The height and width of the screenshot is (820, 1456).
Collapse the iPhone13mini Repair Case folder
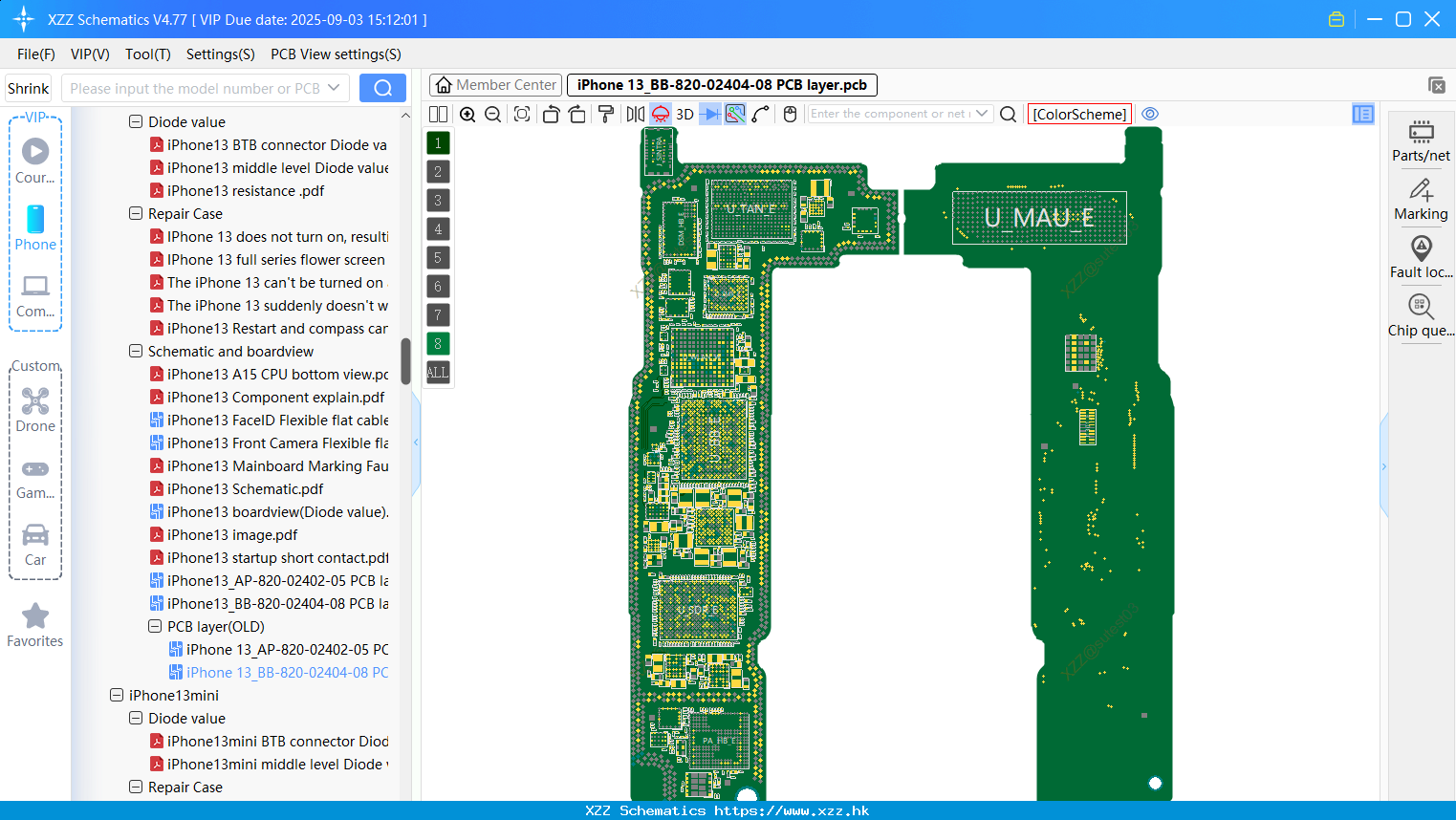[x=136, y=788]
